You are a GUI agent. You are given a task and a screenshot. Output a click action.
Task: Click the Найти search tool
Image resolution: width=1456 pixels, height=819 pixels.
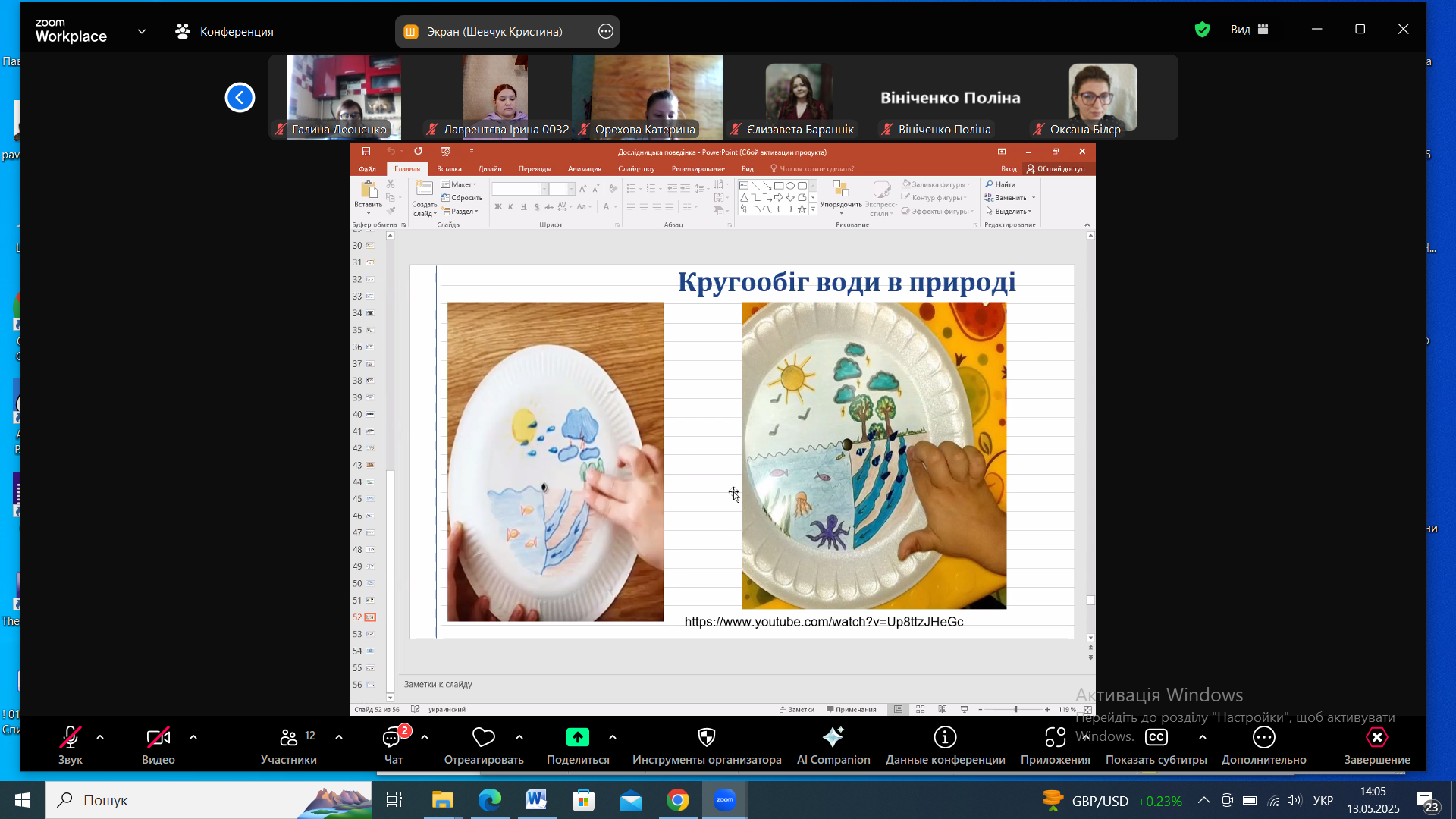(1000, 184)
